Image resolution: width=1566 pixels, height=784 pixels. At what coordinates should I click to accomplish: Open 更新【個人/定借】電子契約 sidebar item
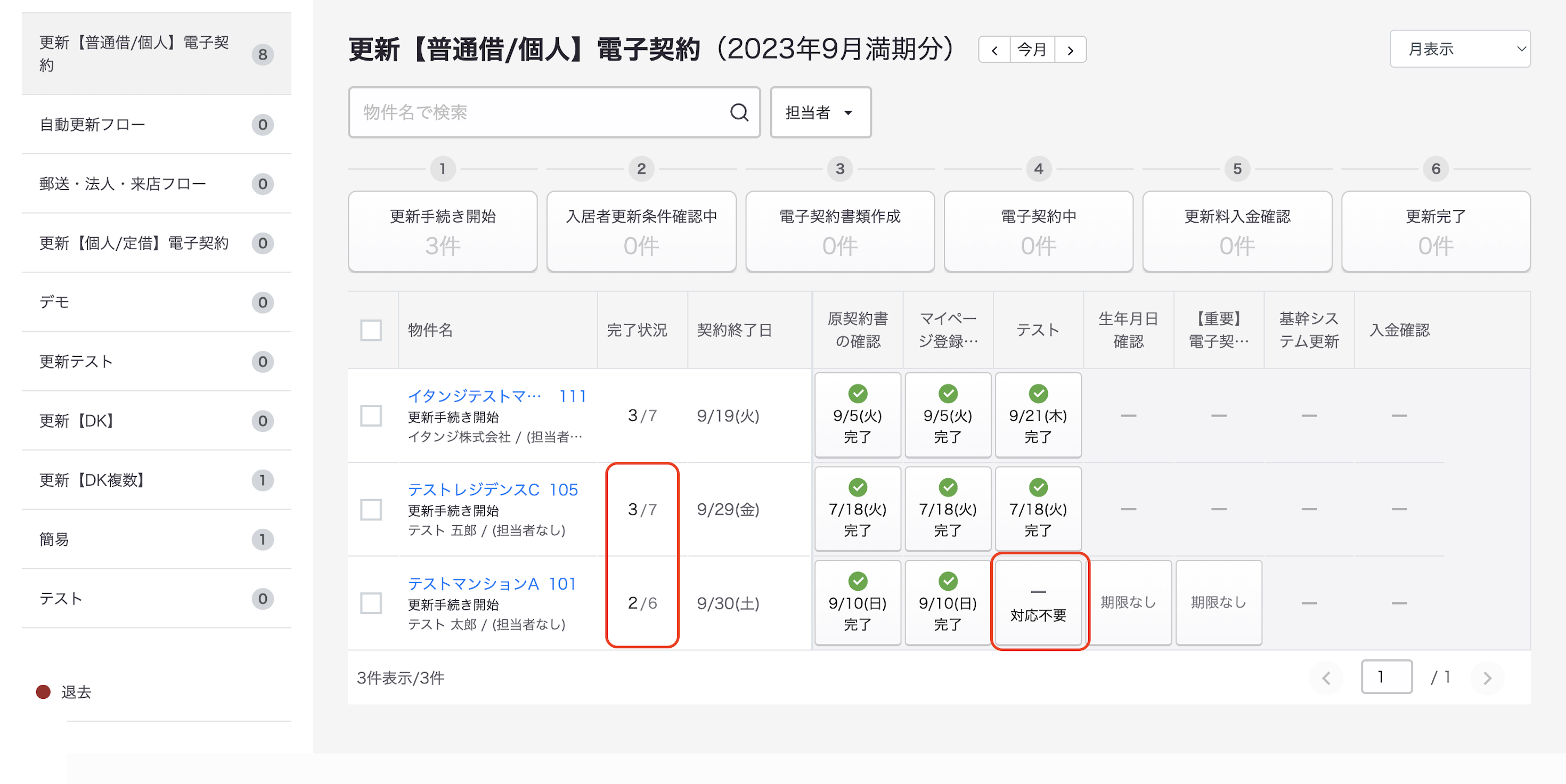pyautogui.click(x=156, y=243)
